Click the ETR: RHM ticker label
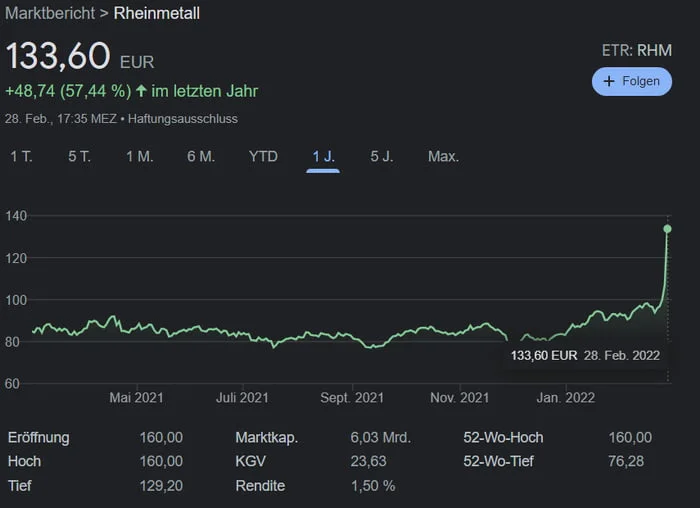 637,50
